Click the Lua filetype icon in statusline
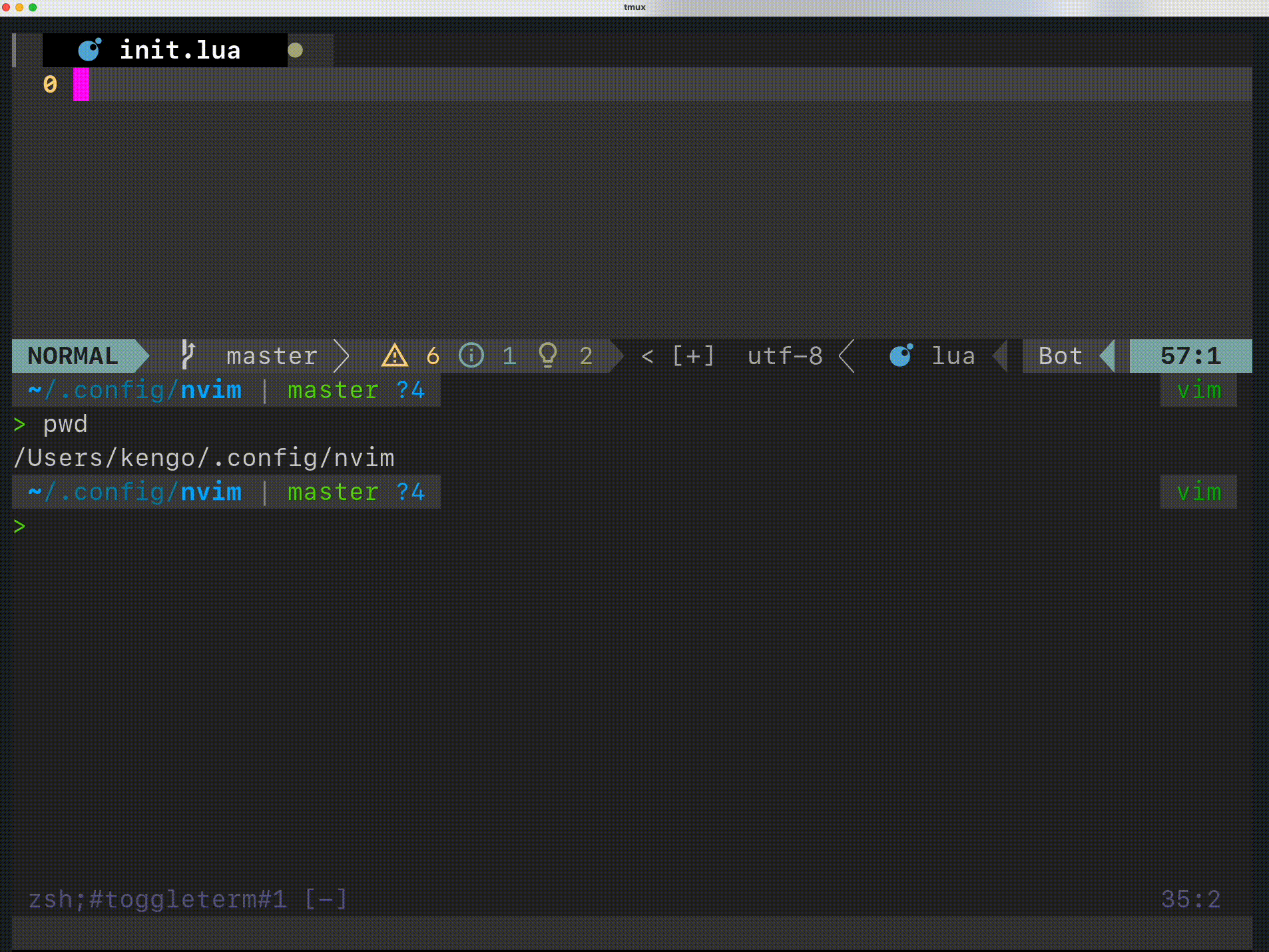 coord(901,356)
